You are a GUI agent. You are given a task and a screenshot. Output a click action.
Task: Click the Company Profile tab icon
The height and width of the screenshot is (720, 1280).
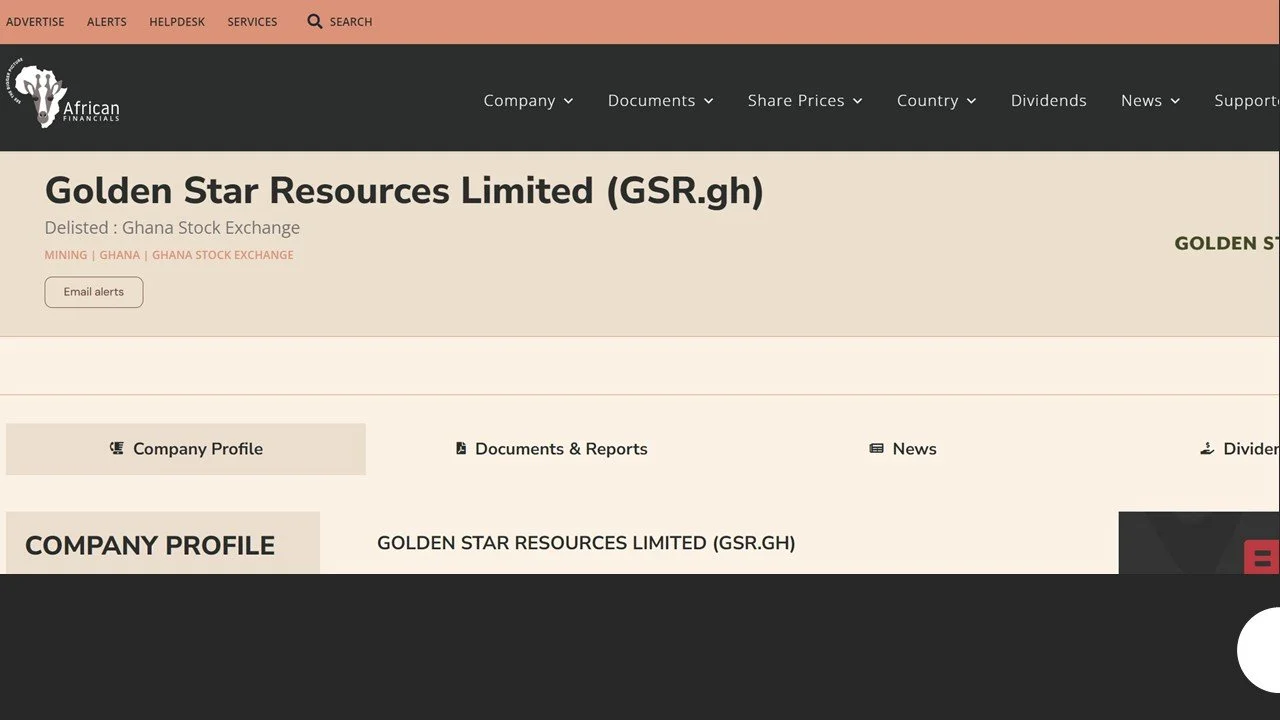117,448
